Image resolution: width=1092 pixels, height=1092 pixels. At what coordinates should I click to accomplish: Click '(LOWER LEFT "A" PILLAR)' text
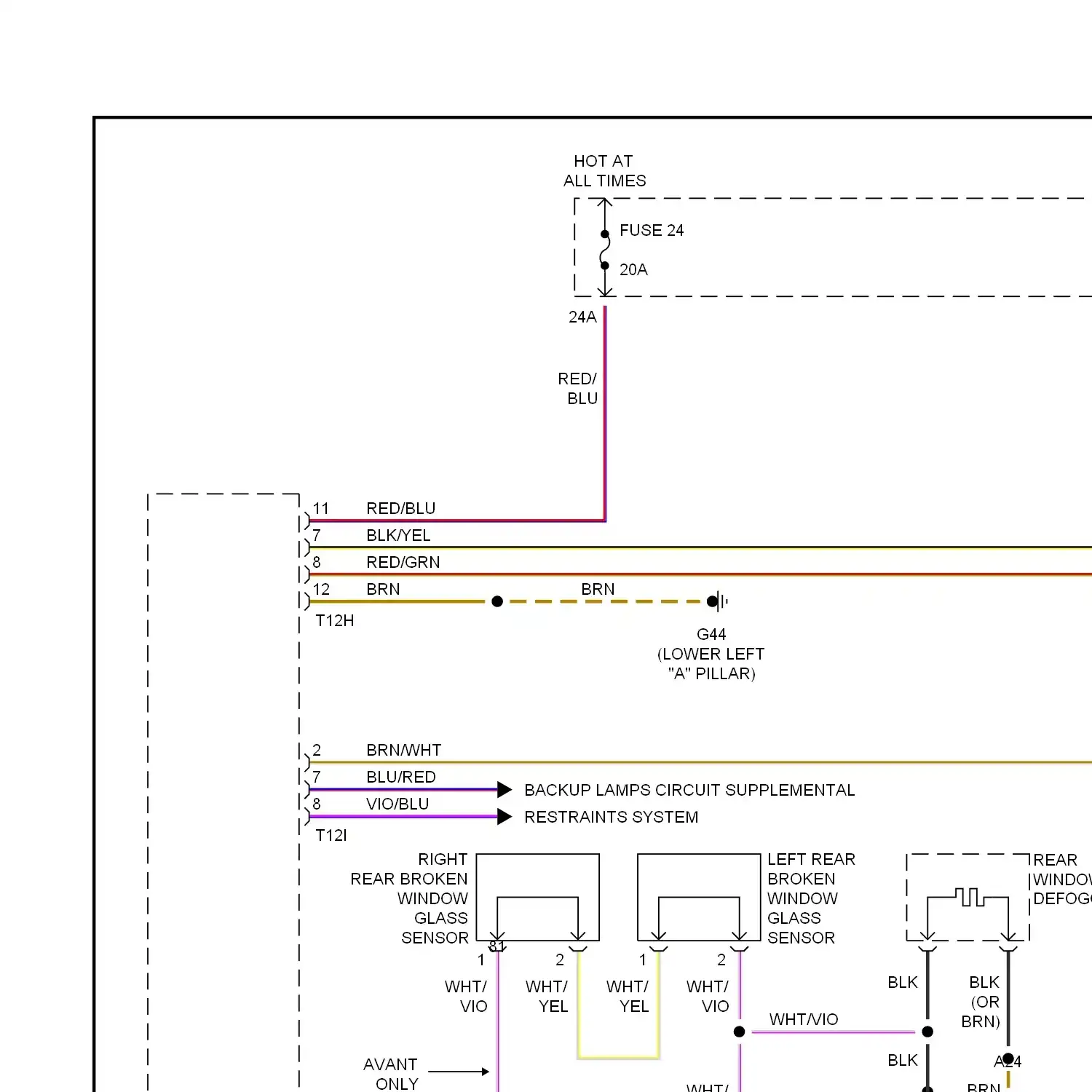click(711, 664)
